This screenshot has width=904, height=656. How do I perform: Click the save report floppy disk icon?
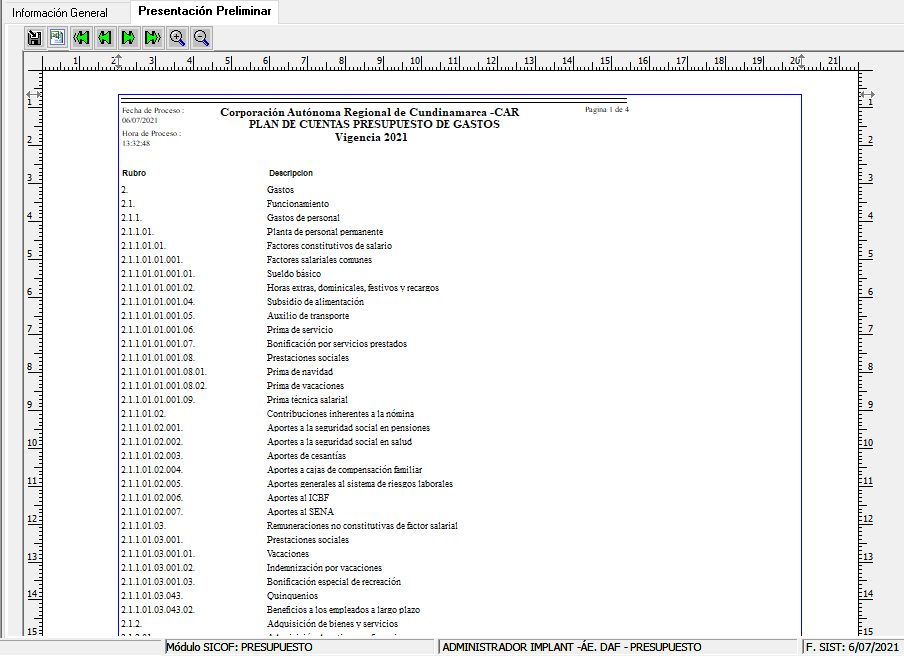click(x=34, y=38)
